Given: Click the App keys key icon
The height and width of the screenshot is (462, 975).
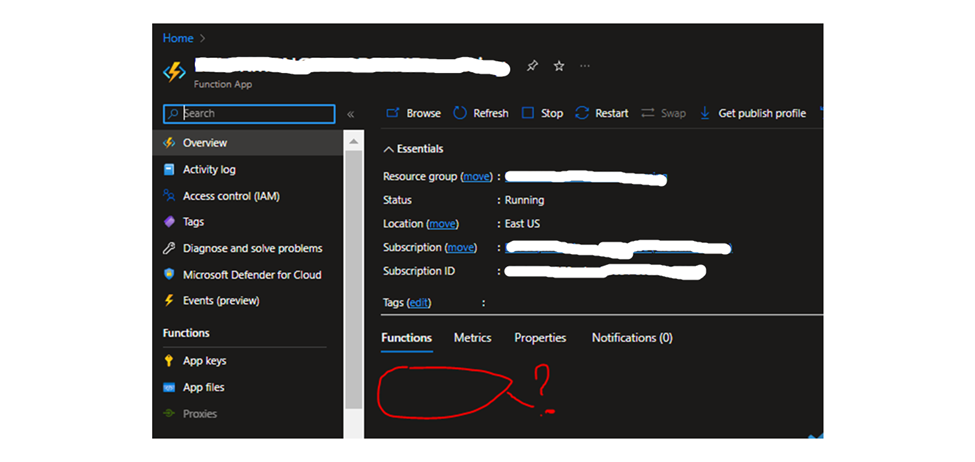Looking at the screenshot, I should [169, 361].
